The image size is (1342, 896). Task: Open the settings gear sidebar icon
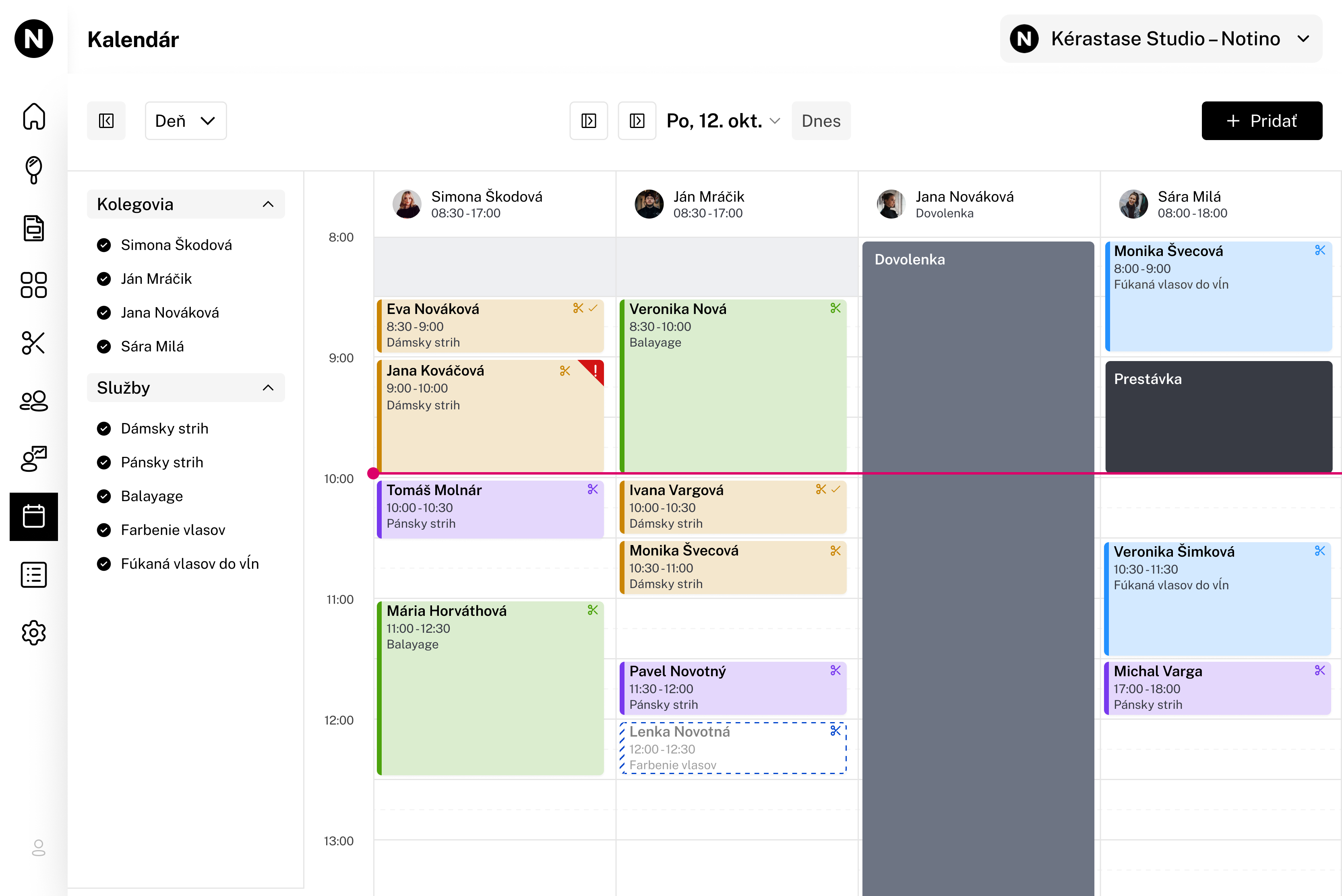click(34, 633)
